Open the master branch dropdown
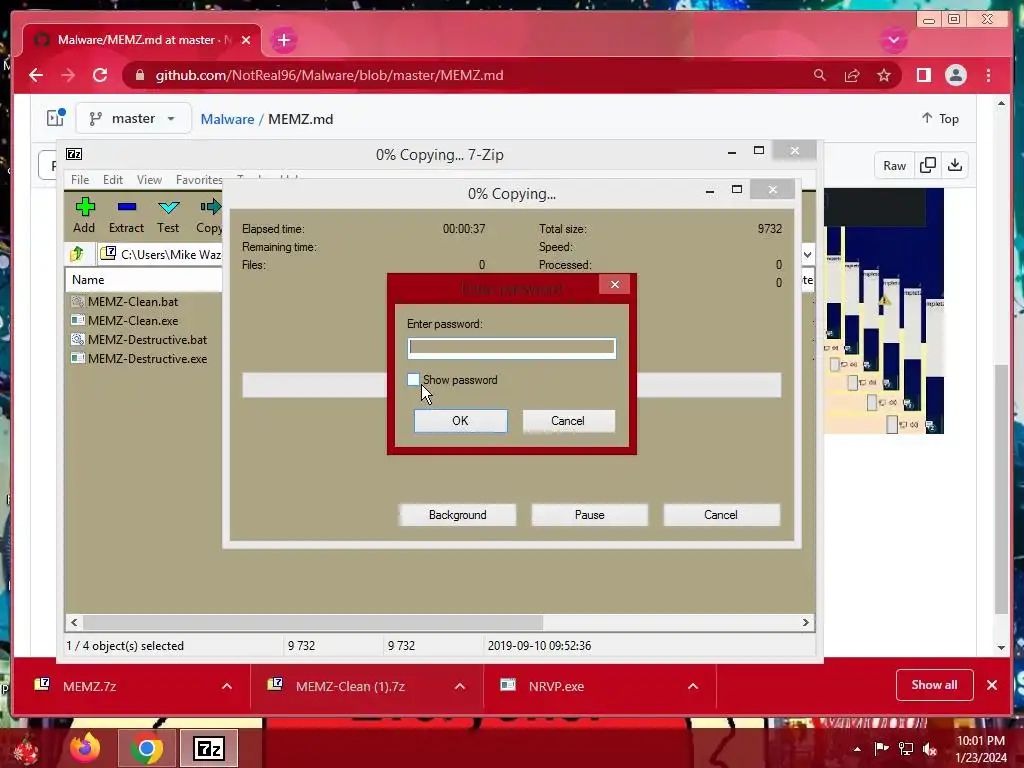Screen dimensions: 1024x768 [133, 118]
